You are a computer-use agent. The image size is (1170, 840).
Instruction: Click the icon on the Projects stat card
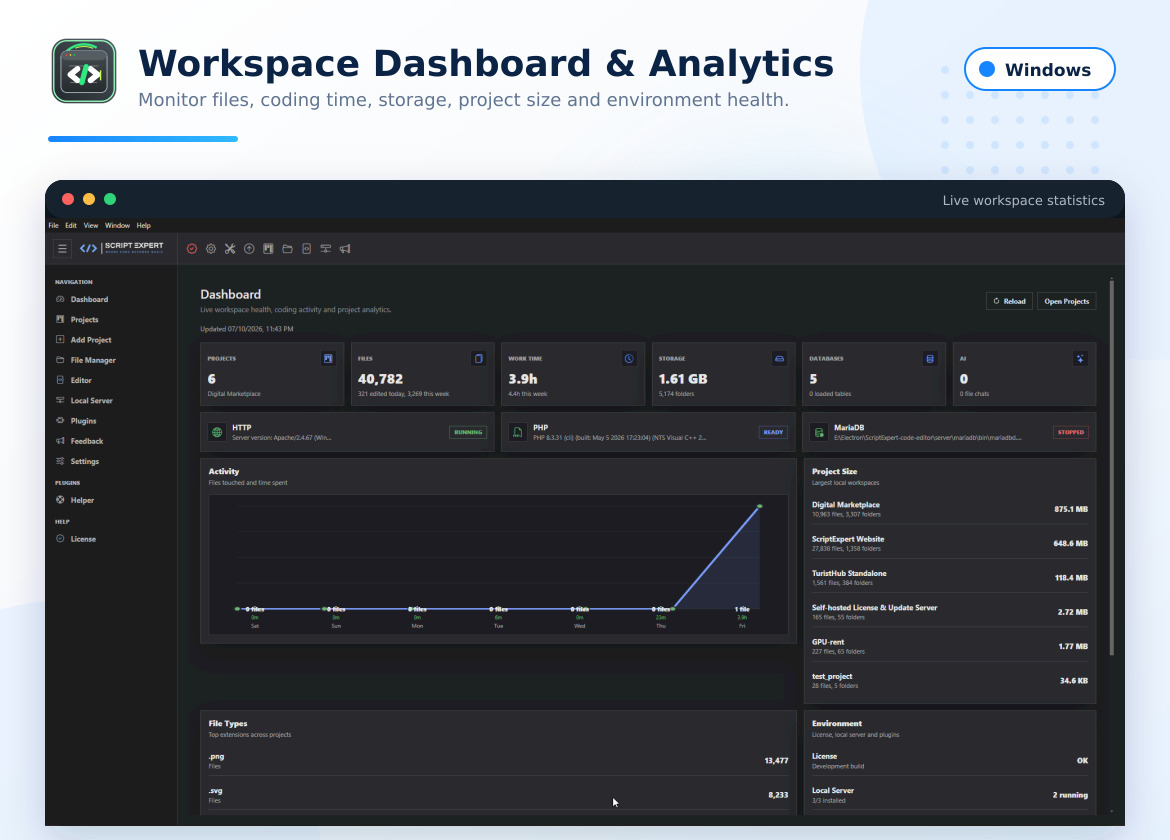[x=328, y=359]
